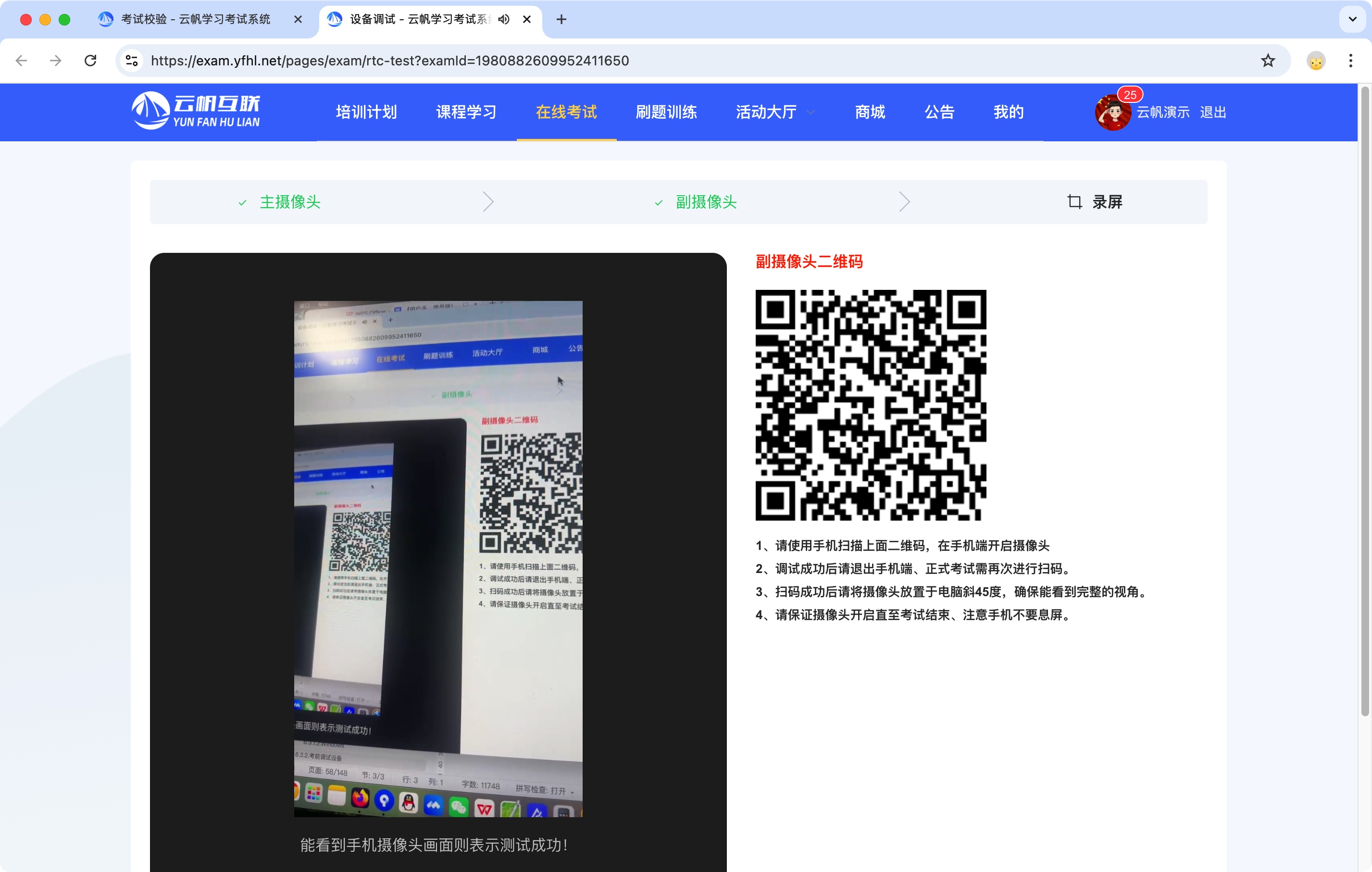Click the user avatar with badge 25
1372x872 pixels.
pos(1112,112)
